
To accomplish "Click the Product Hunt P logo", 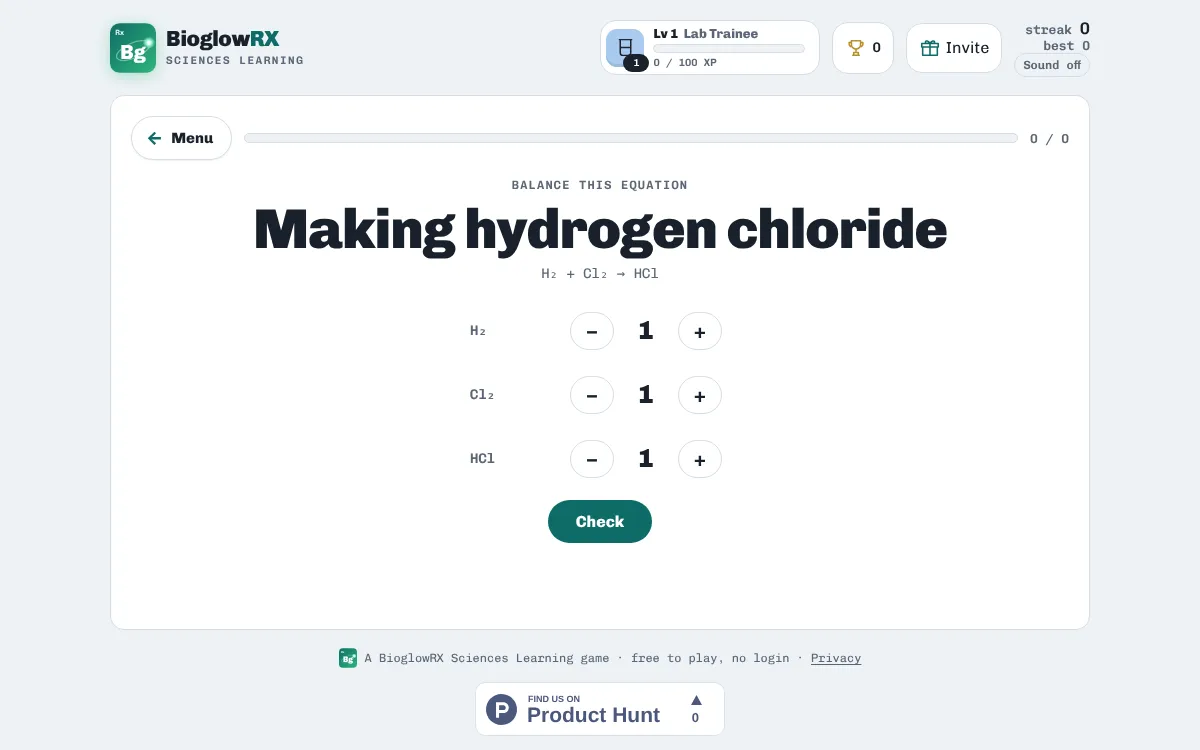I will pyautogui.click(x=502, y=709).
